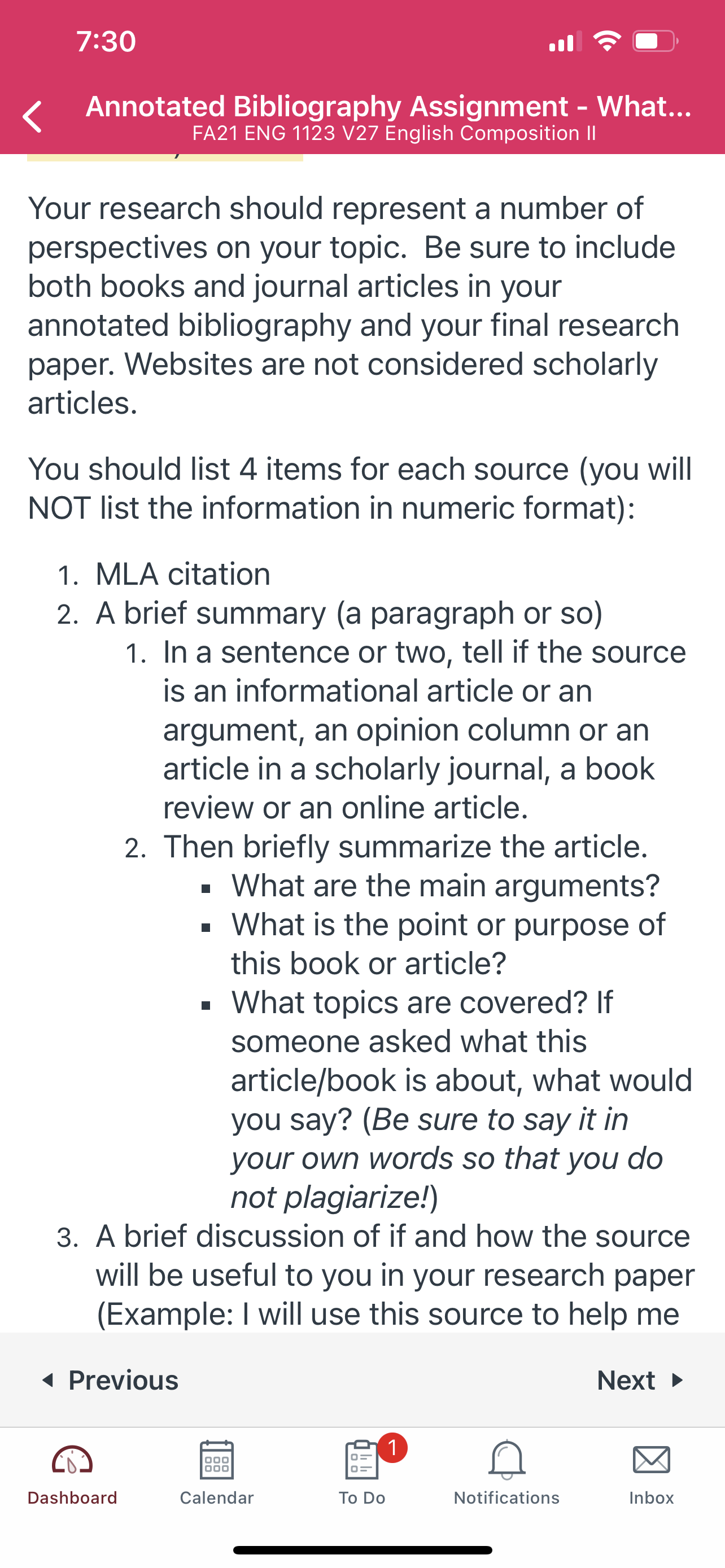The image size is (725, 1568).
Task: Tap the cellular signal bars
Action: click(x=565, y=41)
